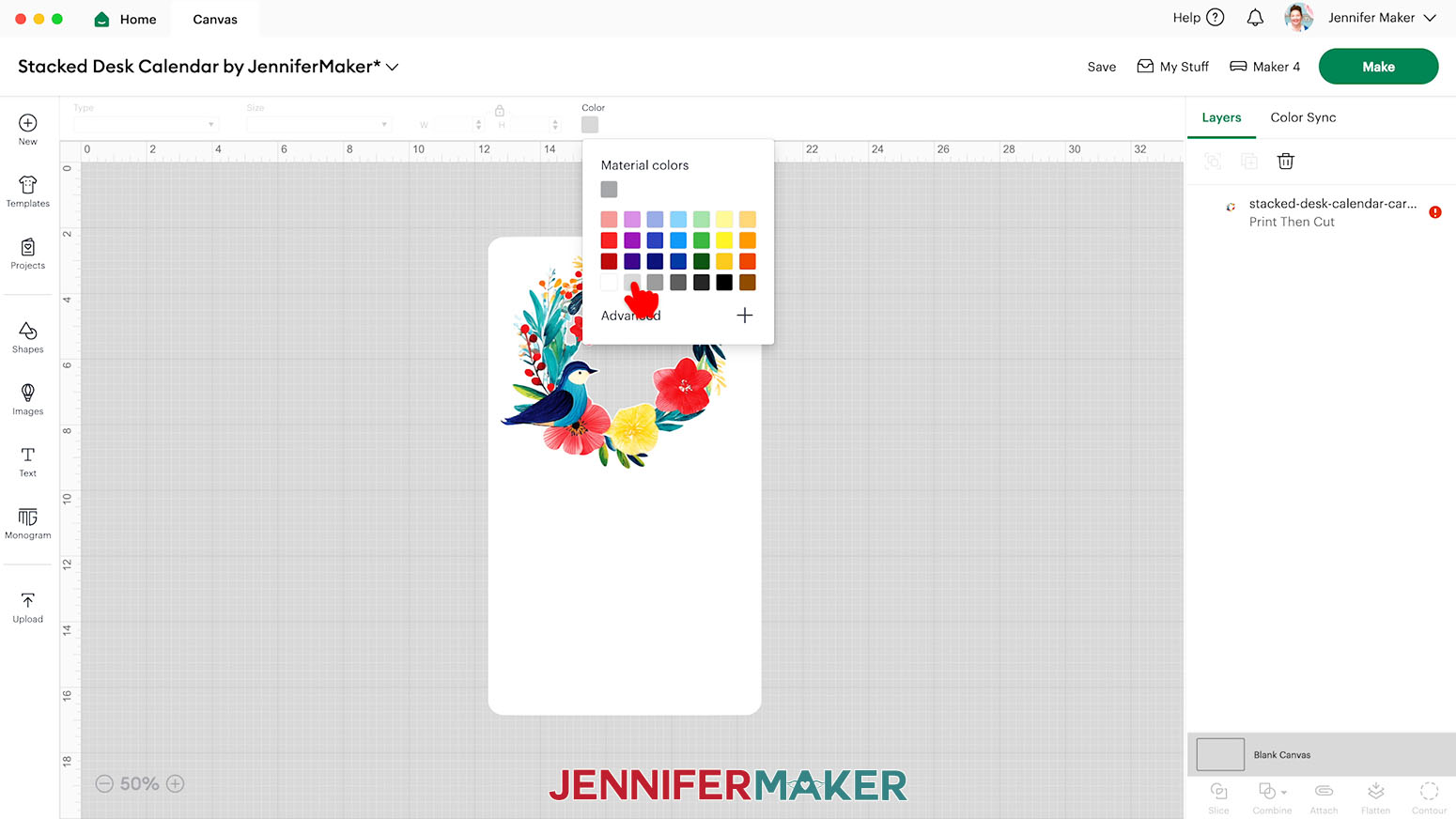The width and height of the screenshot is (1456, 819).
Task: Select the current gray material color swatch
Action: [609, 190]
